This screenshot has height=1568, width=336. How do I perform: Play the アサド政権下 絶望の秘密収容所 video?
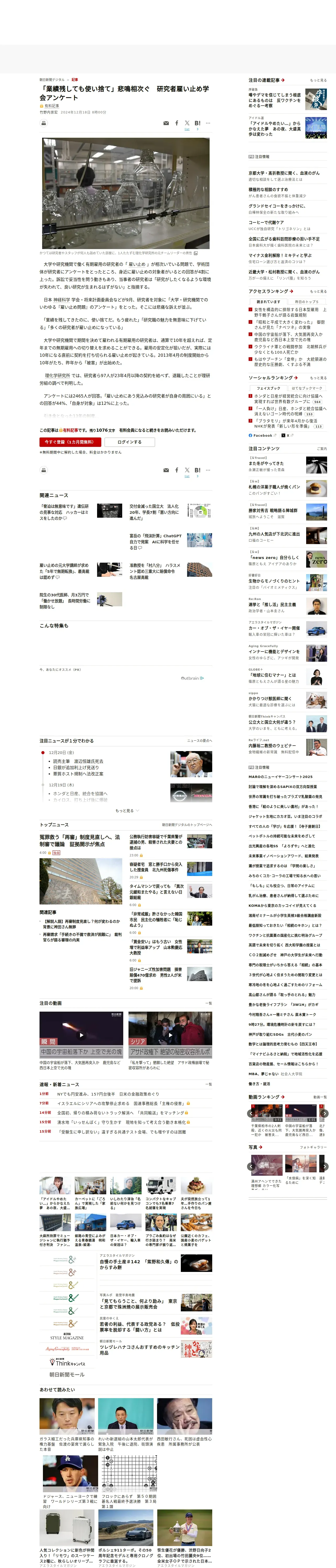(x=170, y=1035)
